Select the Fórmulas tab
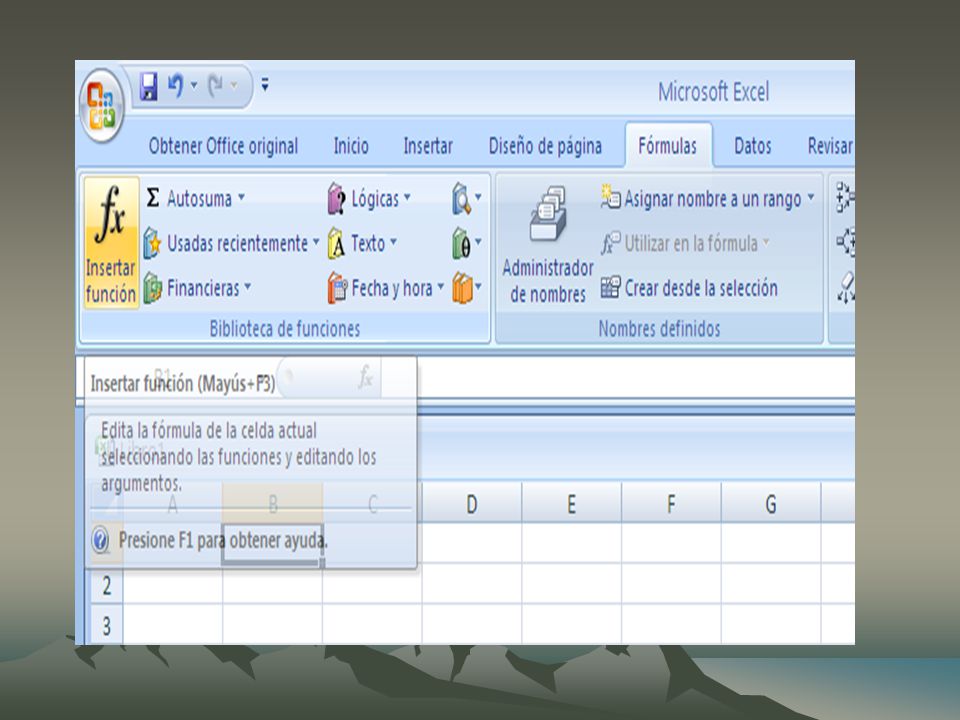This screenshot has width=960, height=720. [668, 145]
